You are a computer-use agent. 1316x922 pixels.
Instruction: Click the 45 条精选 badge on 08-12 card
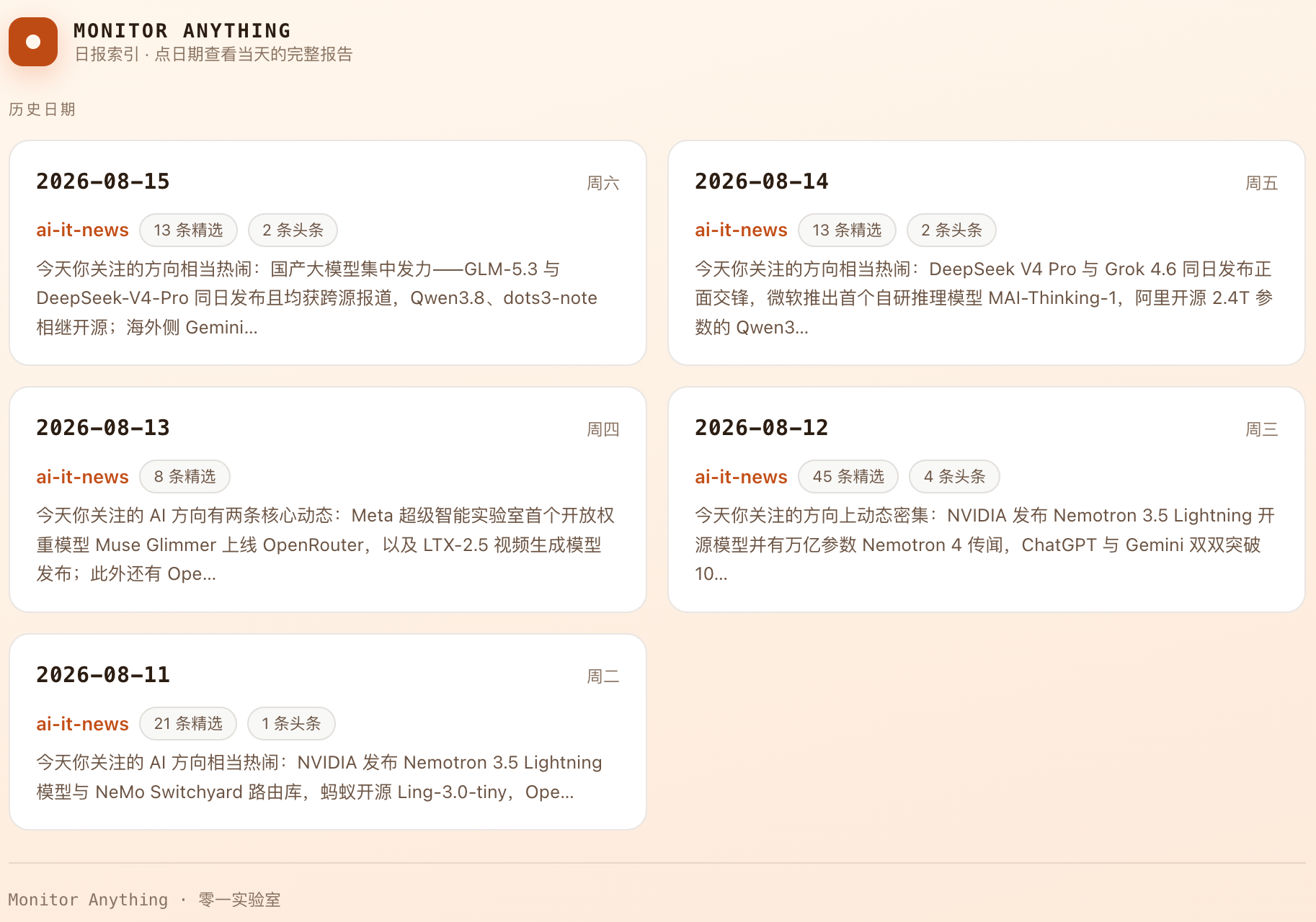coord(848,477)
